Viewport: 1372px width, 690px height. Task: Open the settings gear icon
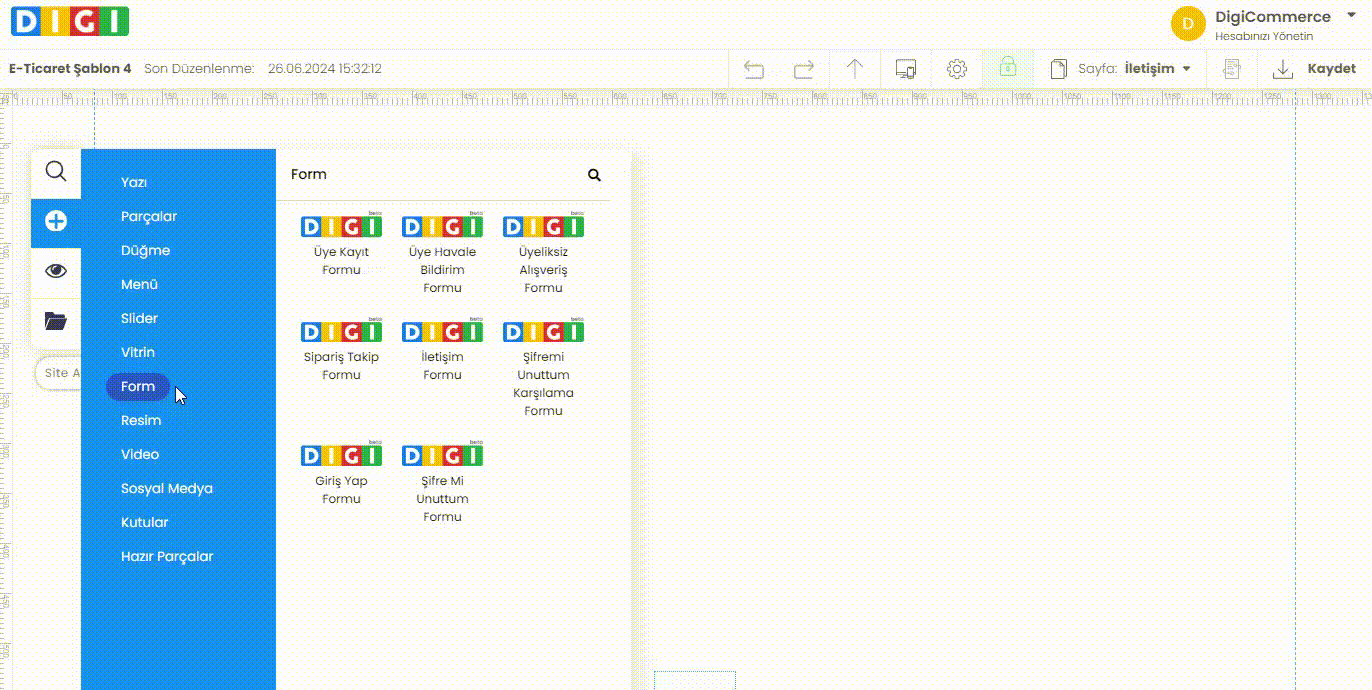[x=957, y=69]
